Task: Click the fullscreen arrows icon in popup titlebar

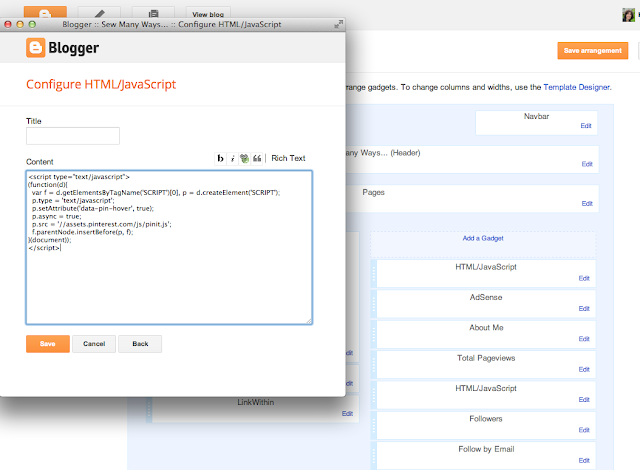Action: coord(338,24)
